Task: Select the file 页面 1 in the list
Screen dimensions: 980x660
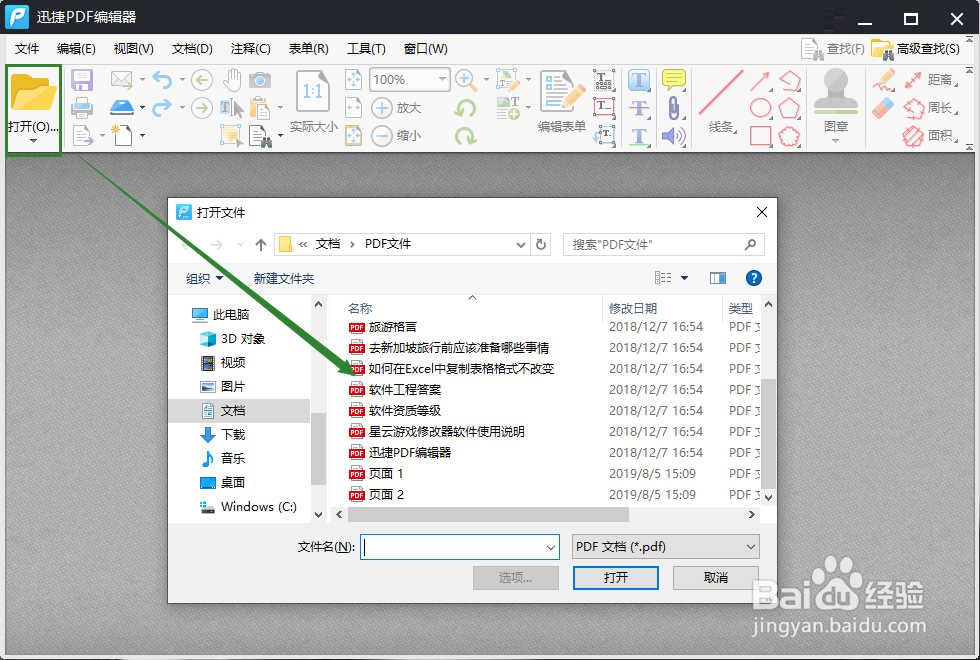Action: pyautogui.click(x=384, y=473)
